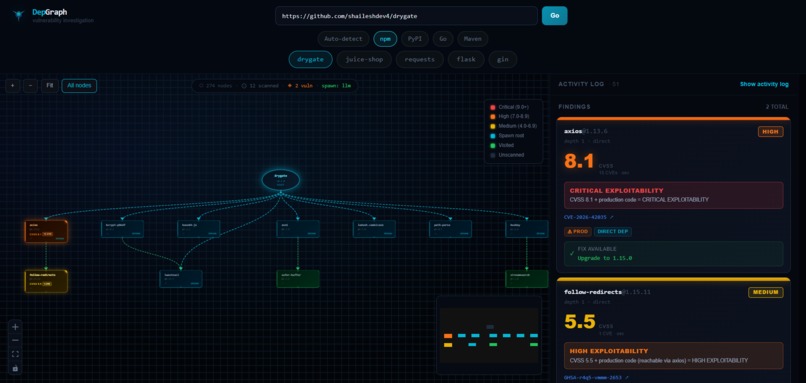The height and width of the screenshot is (383, 806).
Task: Click the DIRECT DEP tag
Action: pyautogui.click(x=613, y=232)
